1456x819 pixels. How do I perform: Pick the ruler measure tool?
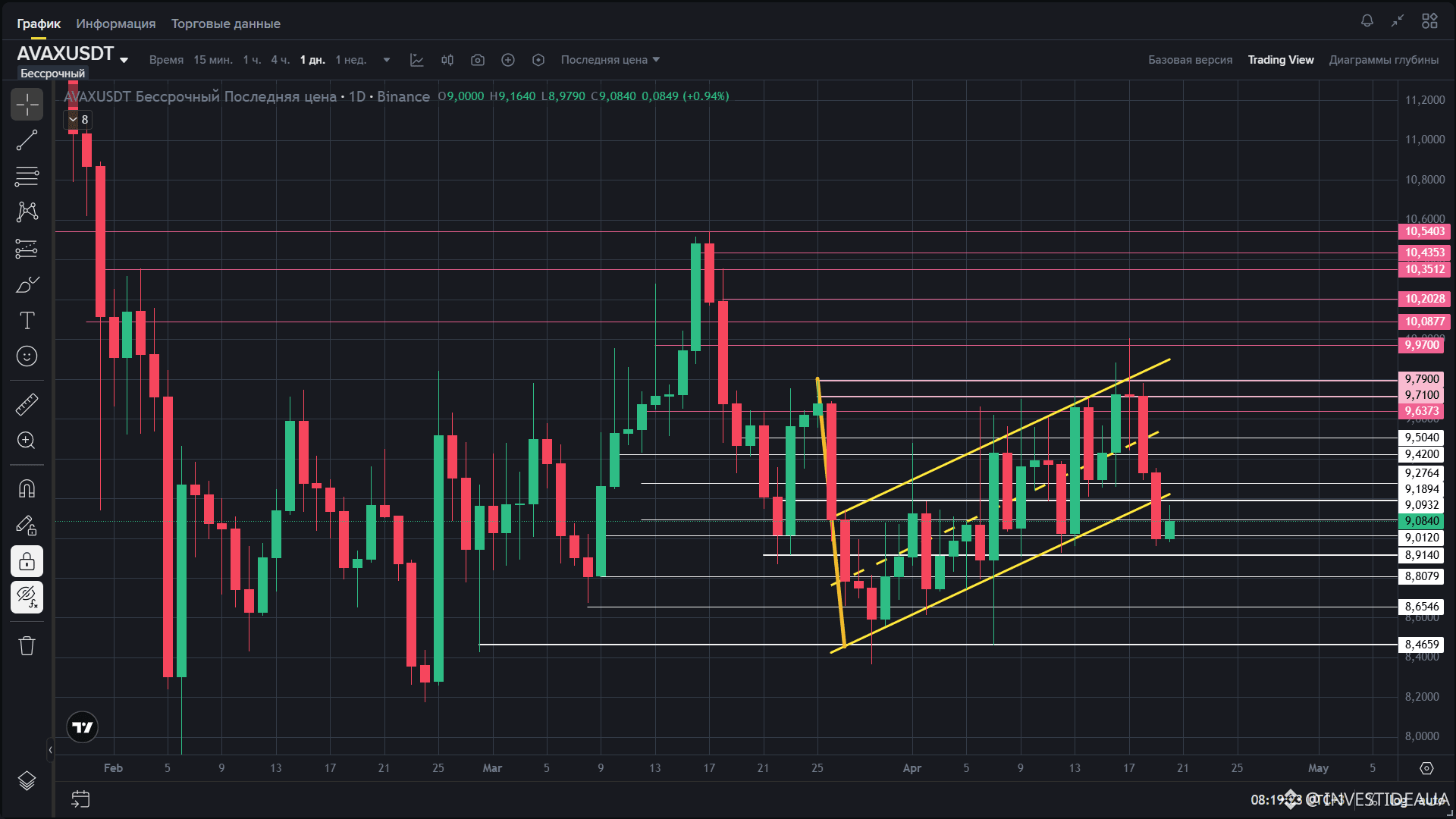[x=27, y=404]
